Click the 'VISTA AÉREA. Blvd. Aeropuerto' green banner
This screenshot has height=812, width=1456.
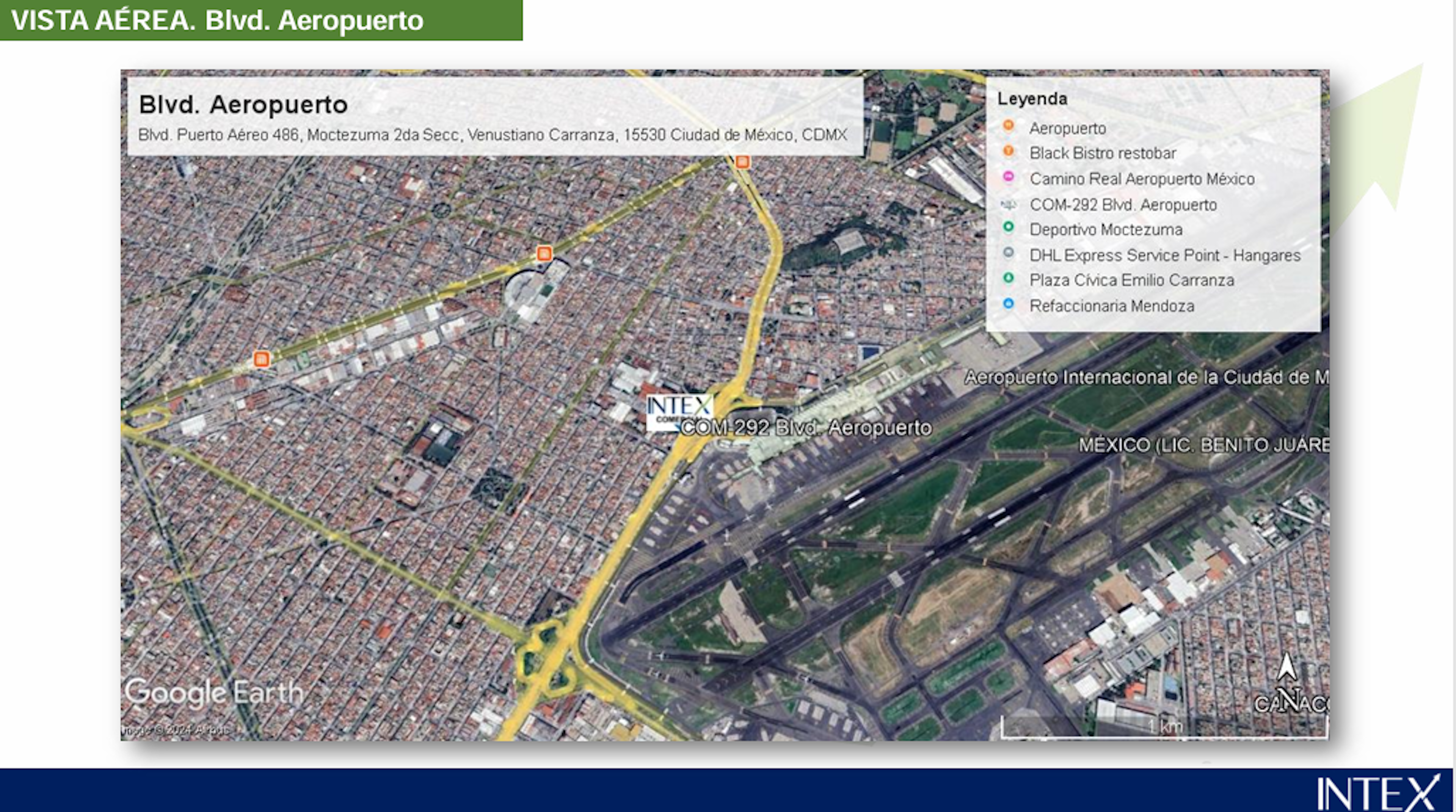point(261,20)
